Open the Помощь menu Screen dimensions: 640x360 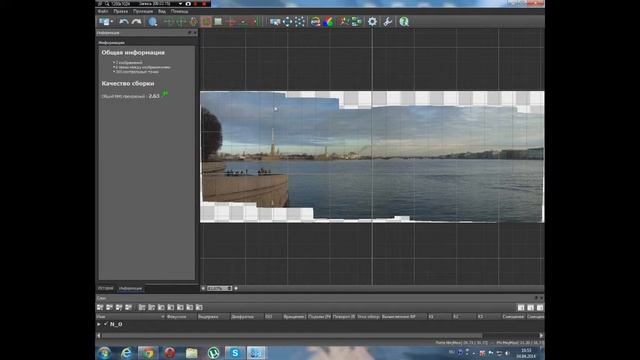(180, 11)
